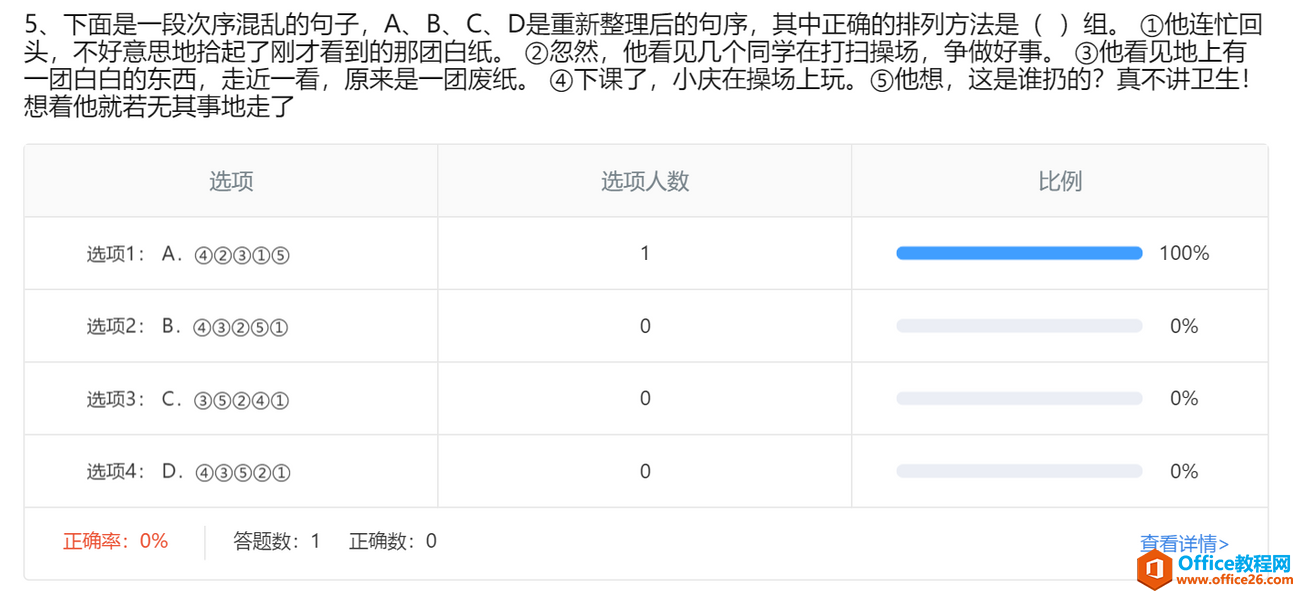The image size is (1300, 597).
Task: Click the Office教程网 logo icon
Action: [x=1155, y=568]
